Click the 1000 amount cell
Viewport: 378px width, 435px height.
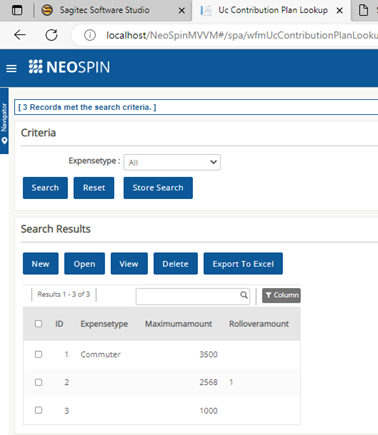click(x=208, y=411)
